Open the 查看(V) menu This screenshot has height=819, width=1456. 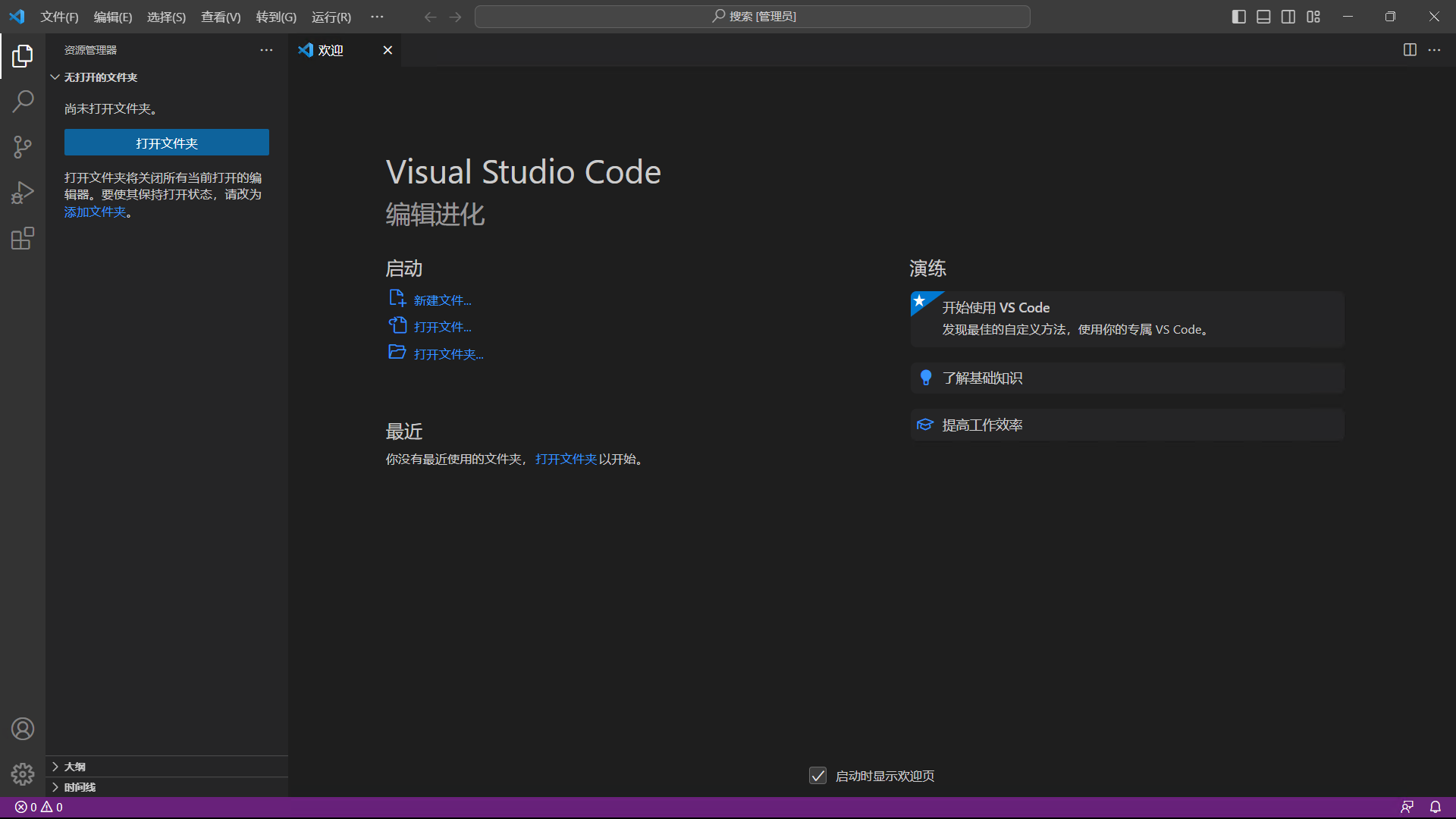click(x=221, y=17)
